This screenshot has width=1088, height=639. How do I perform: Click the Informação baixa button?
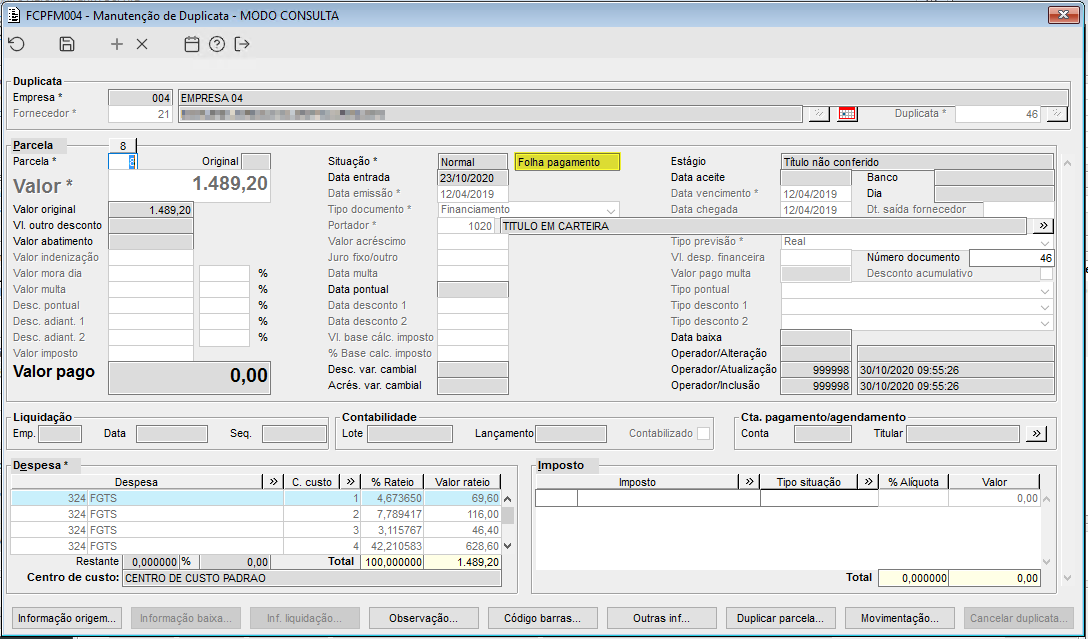pos(186,618)
